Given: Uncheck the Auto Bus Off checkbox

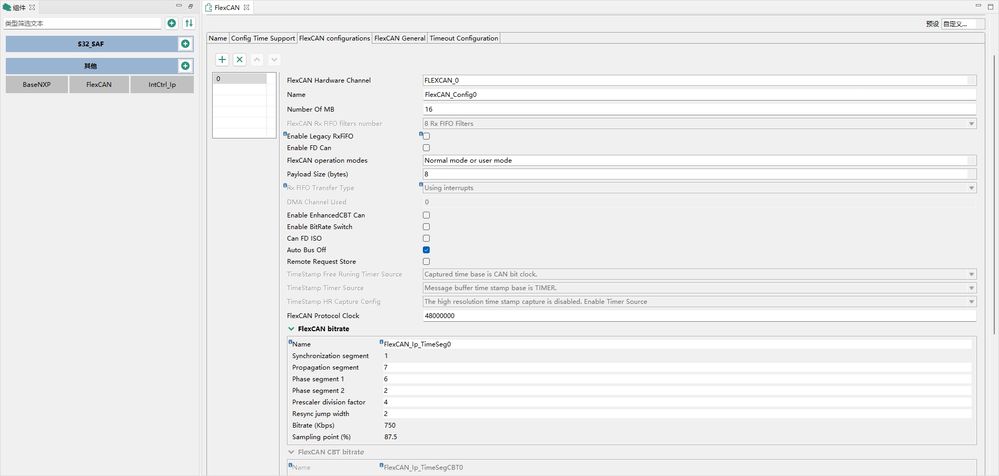Looking at the screenshot, I should [x=426, y=250].
